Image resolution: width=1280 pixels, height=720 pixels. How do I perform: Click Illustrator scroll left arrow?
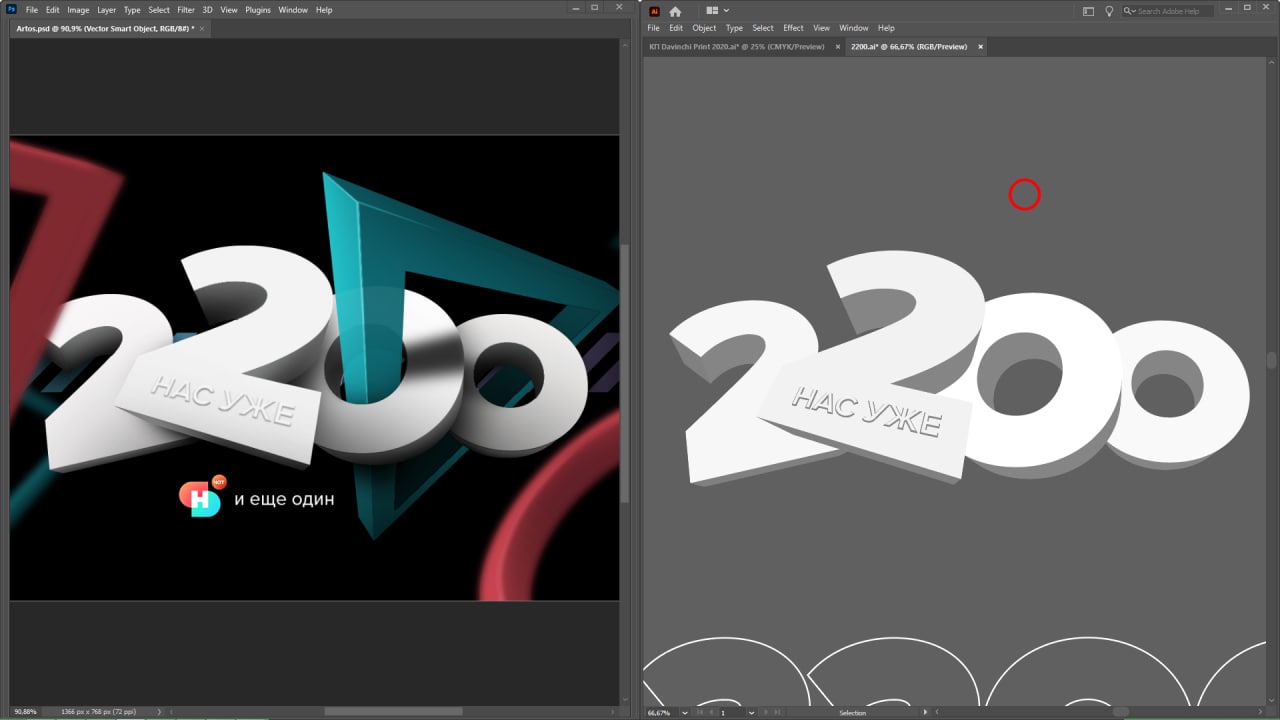click(937, 712)
